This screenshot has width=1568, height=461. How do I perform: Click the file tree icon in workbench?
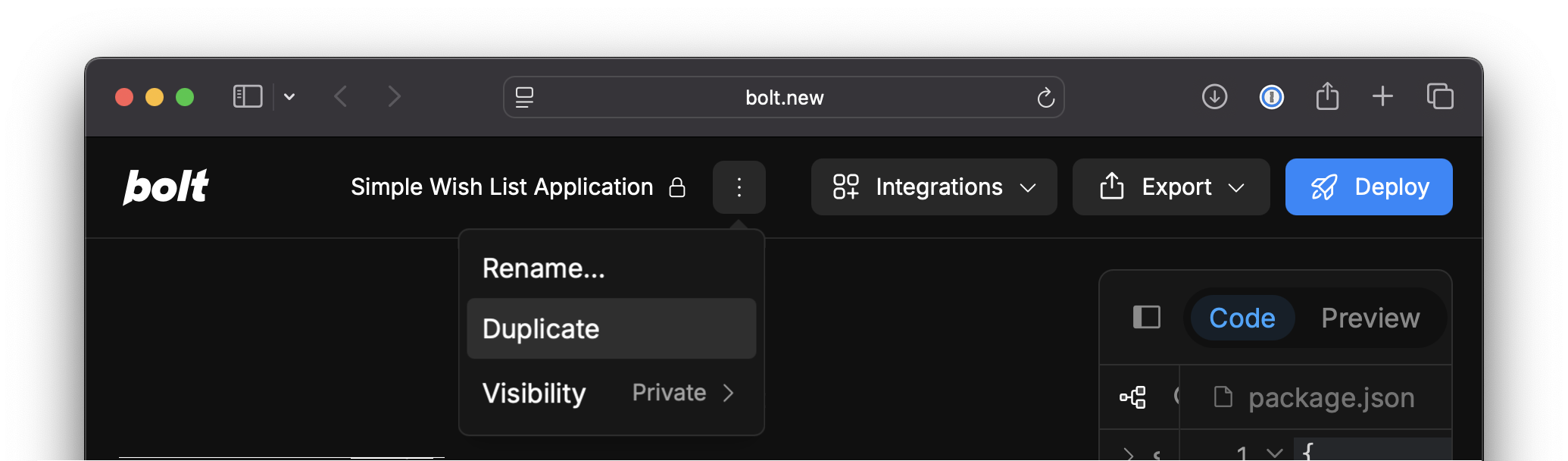1133,397
